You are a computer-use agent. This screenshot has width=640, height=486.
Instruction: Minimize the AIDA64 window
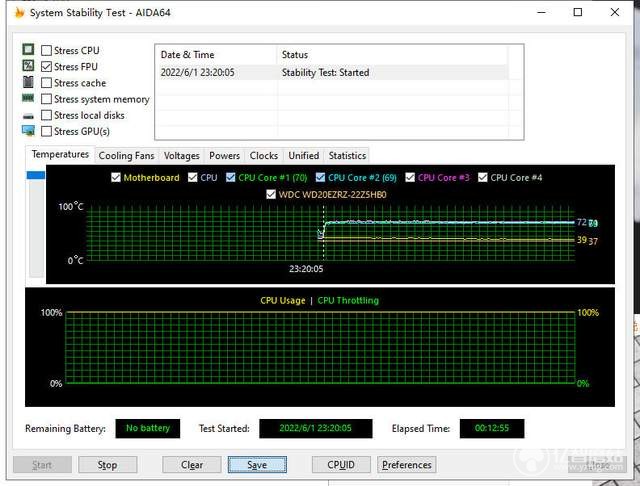click(541, 12)
